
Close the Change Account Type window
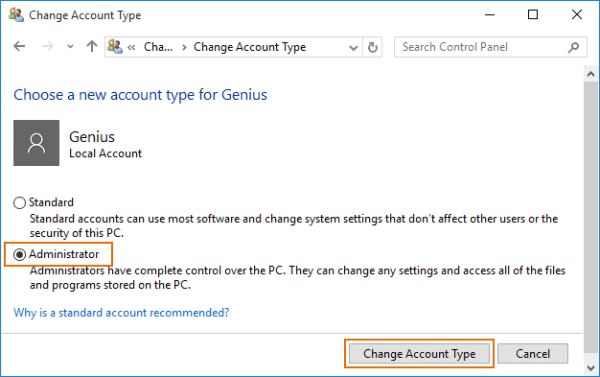coord(577,15)
